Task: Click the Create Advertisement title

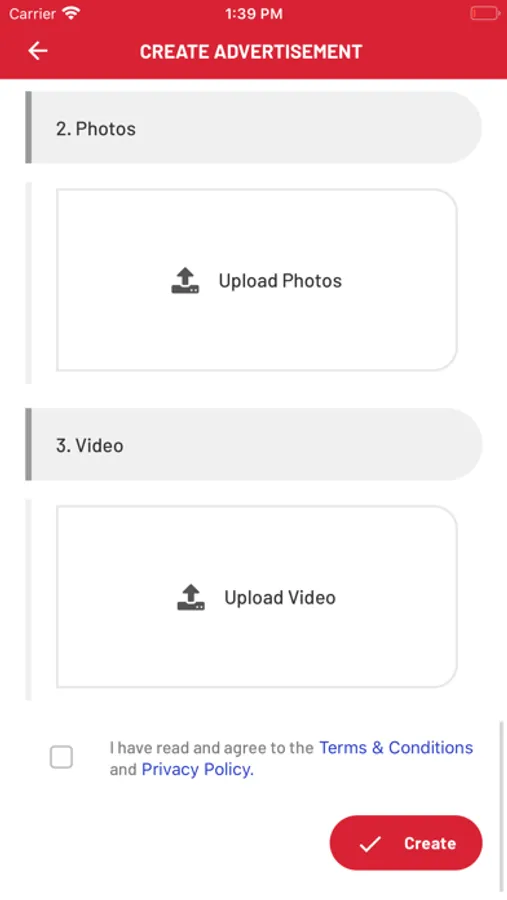Action: pos(251,52)
